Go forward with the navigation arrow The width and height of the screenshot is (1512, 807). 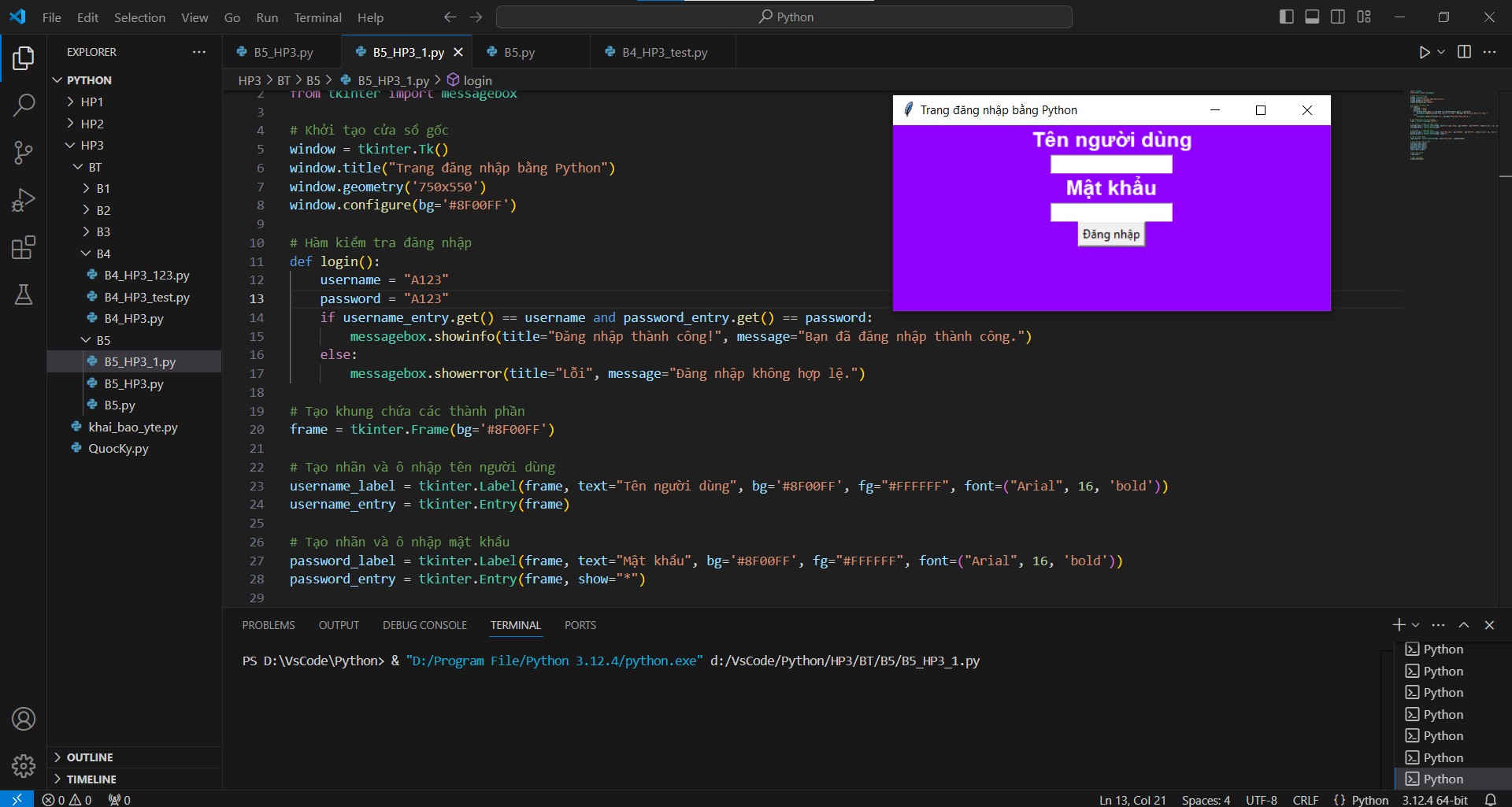click(476, 17)
